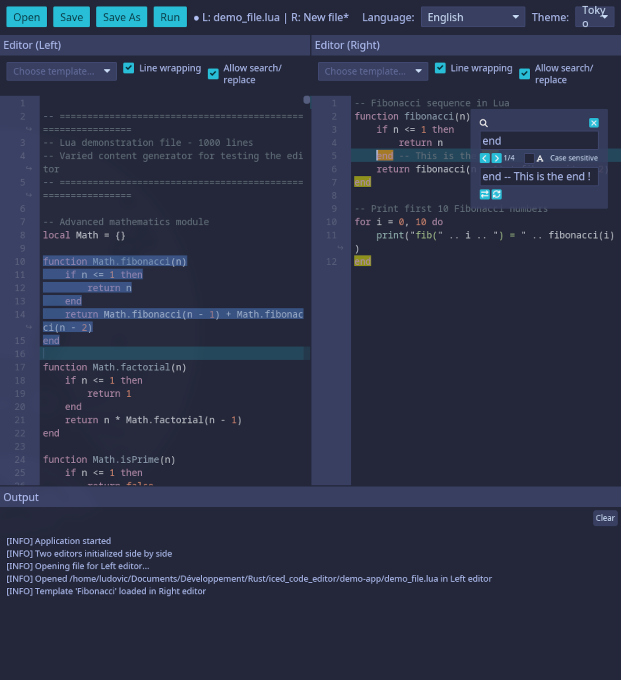Click 'return 1' on left line 19
This screenshot has width=621, height=680.
[x=109, y=394]
